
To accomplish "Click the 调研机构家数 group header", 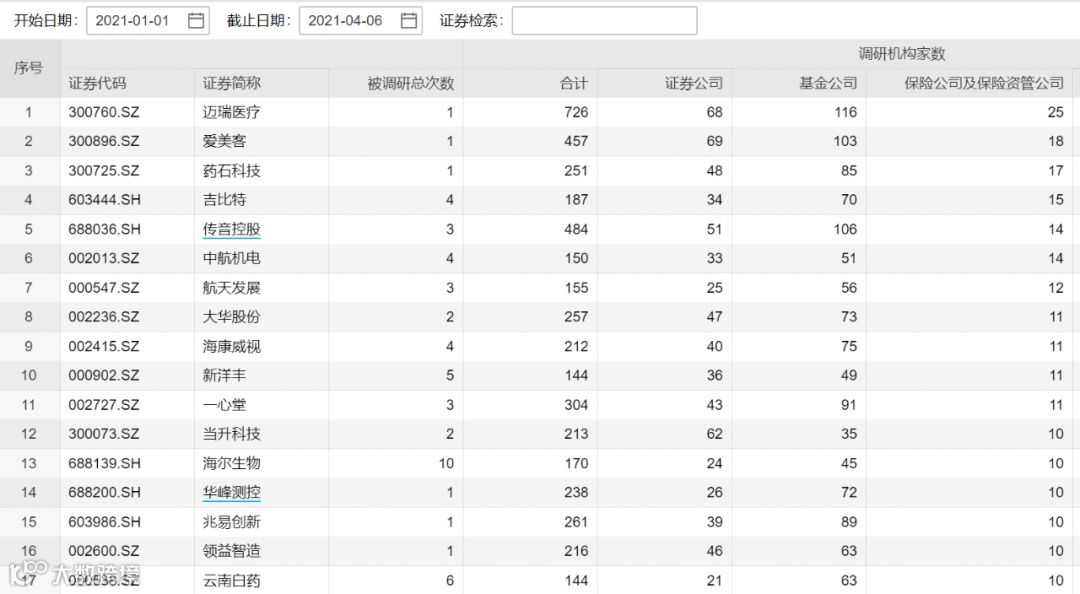I will pos(902,54).
